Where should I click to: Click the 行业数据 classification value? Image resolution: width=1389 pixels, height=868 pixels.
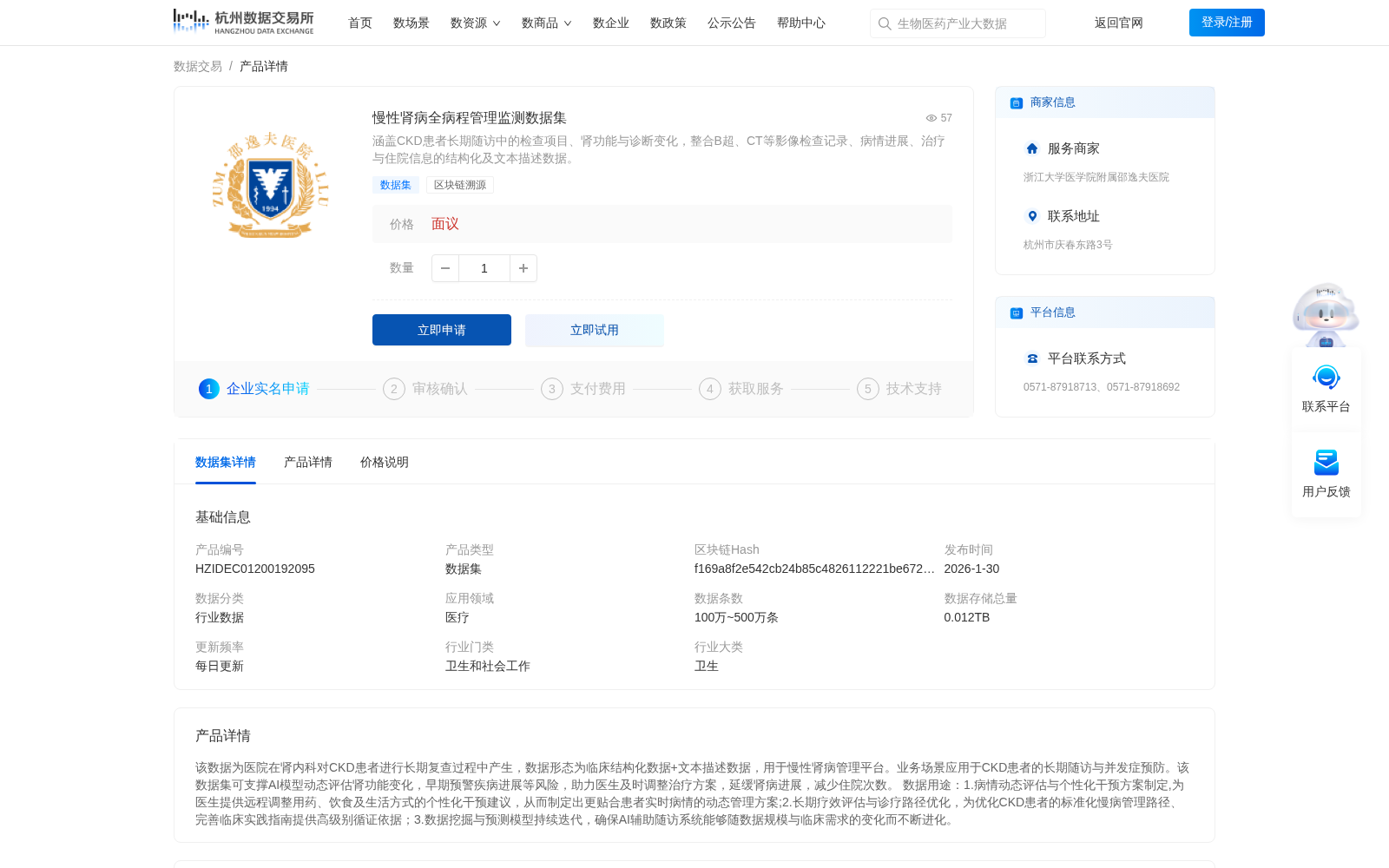tap(220, 617)
